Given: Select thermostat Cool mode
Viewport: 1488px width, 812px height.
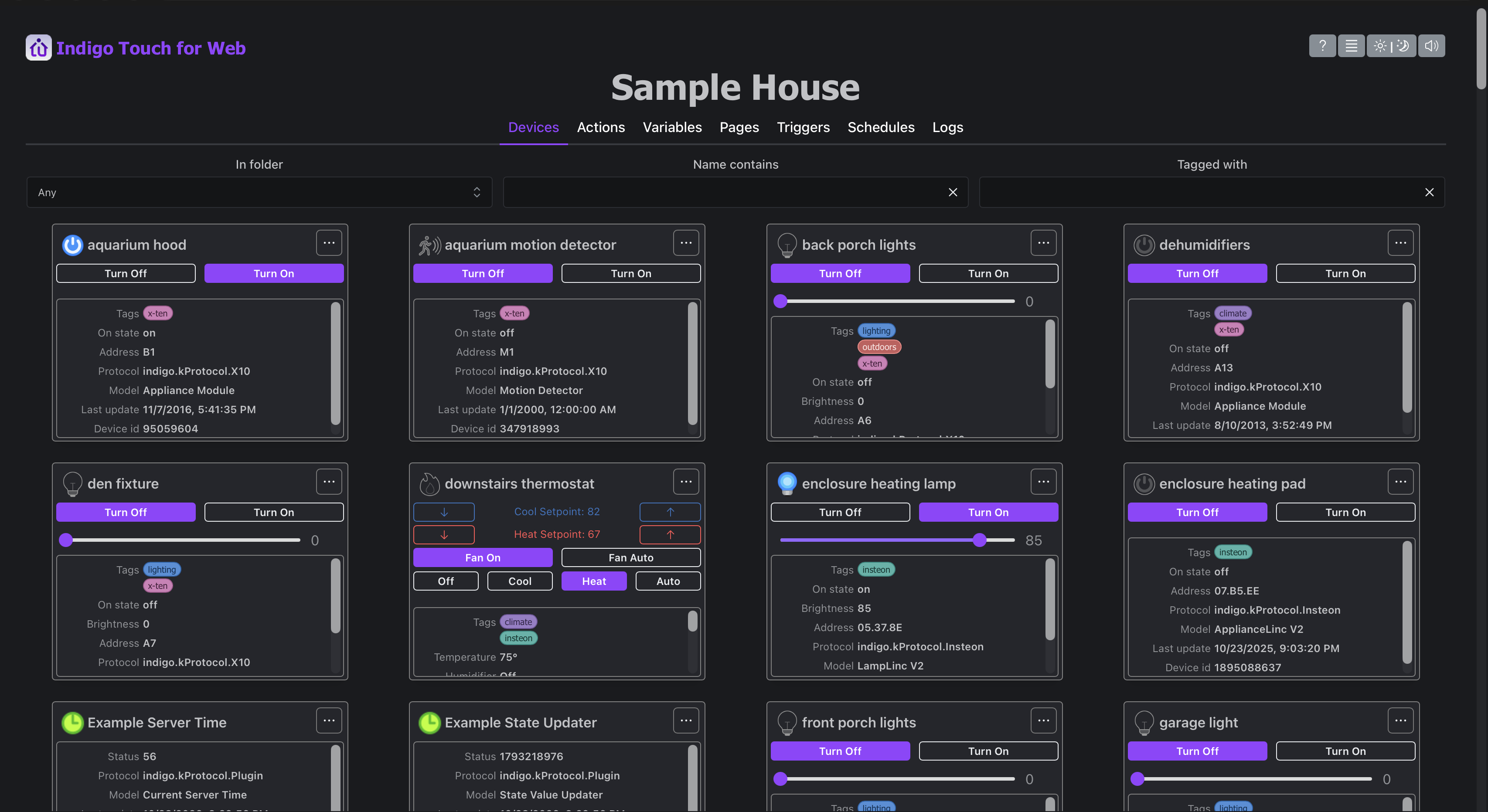Looking at the screenshot, I should pos(520,581).
